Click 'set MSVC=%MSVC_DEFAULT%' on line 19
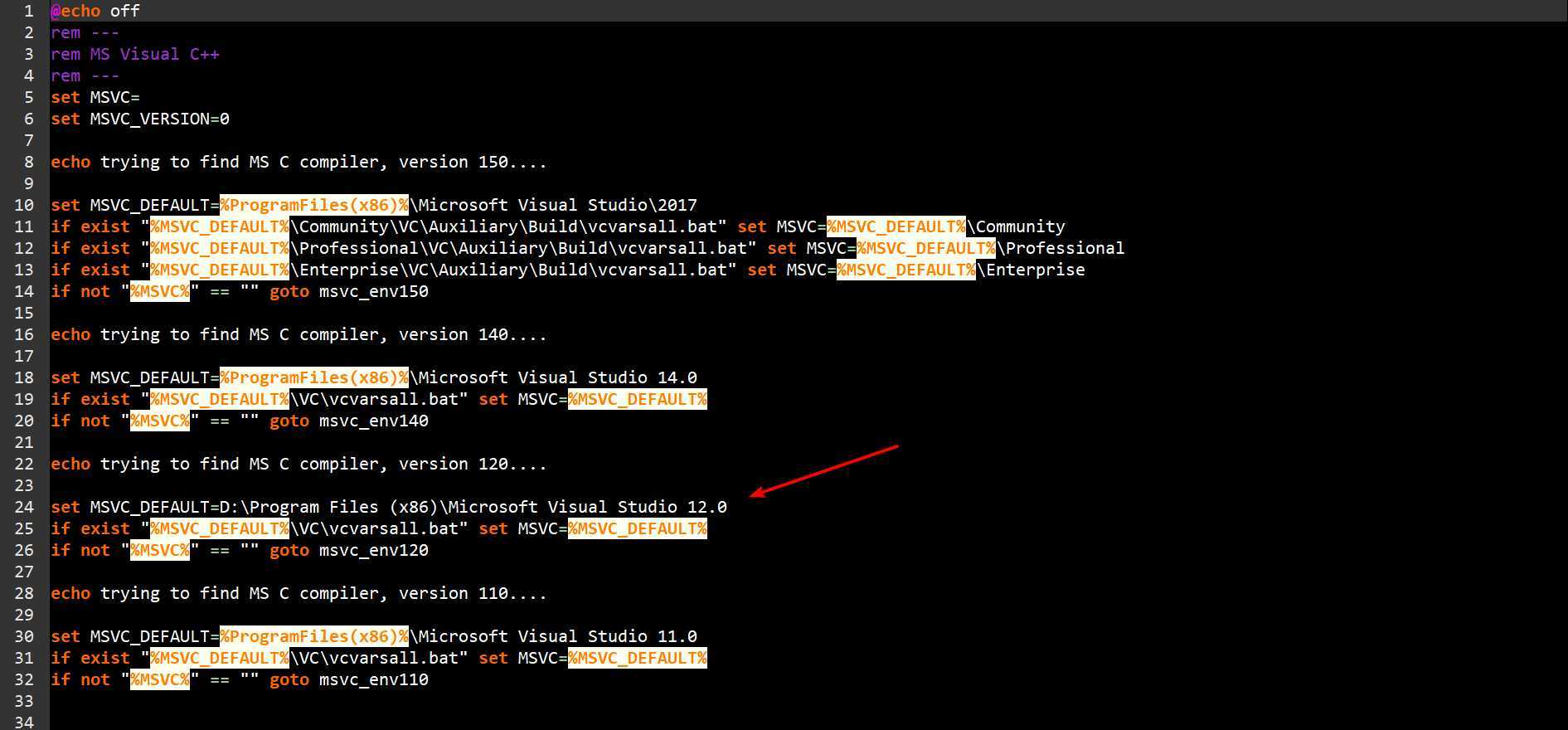 (x=593, y=399)
